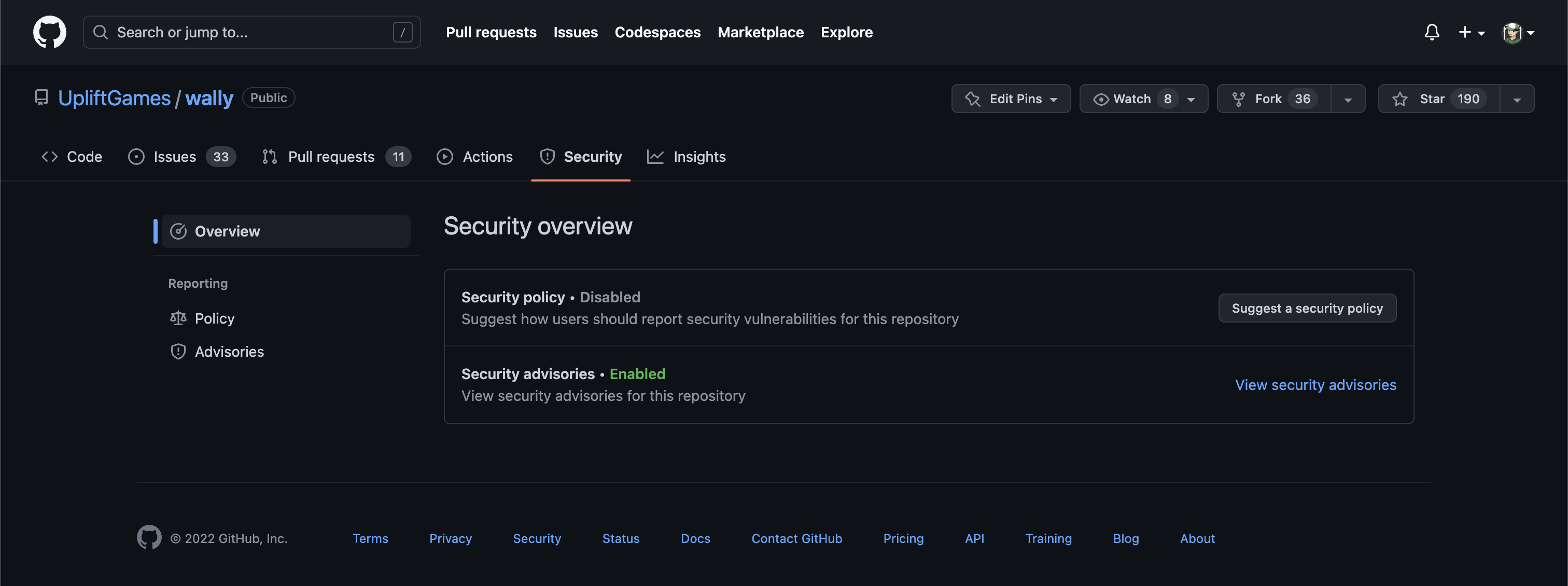1568x586 pixels.
Task: Click the GitHub Octocat logo in header
Action: (49, 32)
